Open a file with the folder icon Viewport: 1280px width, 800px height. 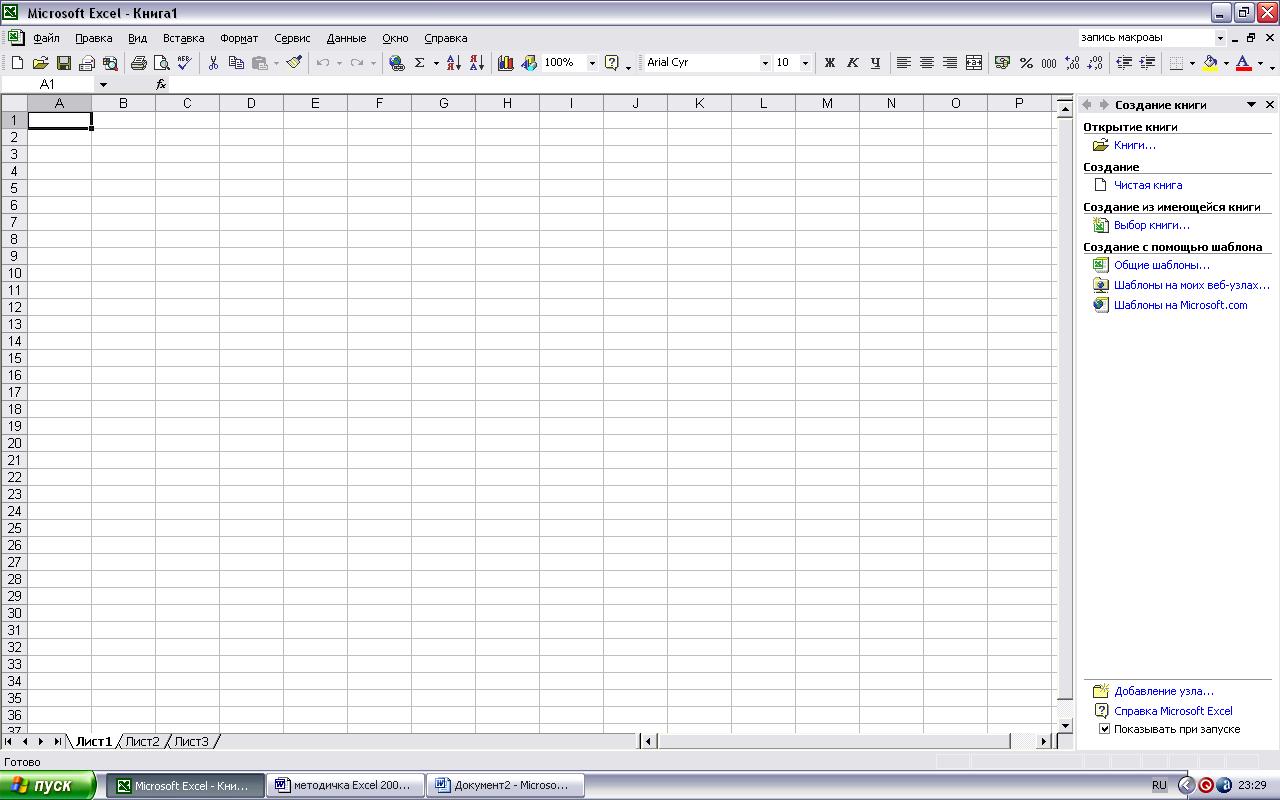pyautogui.click(x=40, y=62)
